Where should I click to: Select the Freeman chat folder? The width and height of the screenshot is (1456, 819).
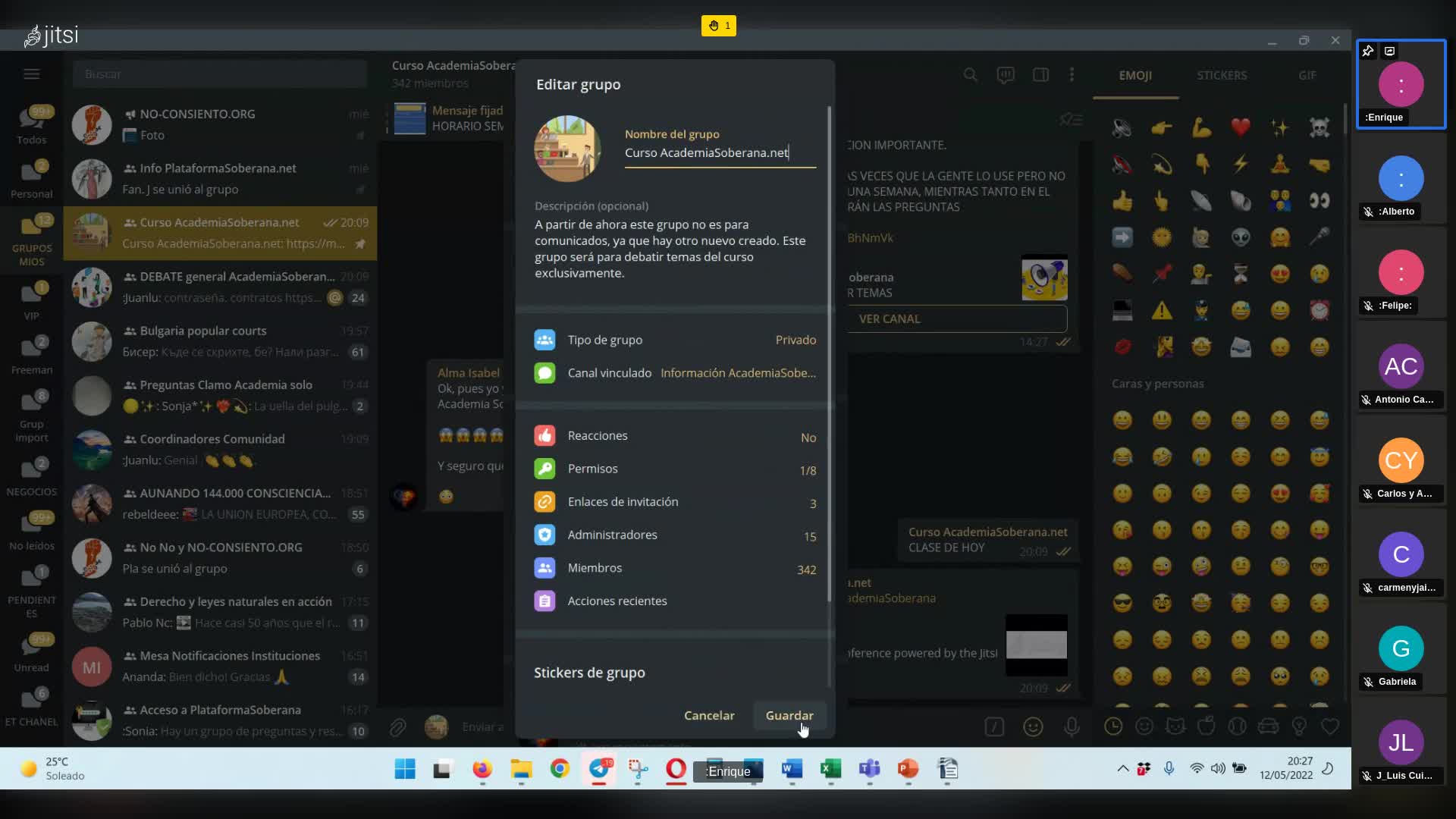tap(31, 356)
